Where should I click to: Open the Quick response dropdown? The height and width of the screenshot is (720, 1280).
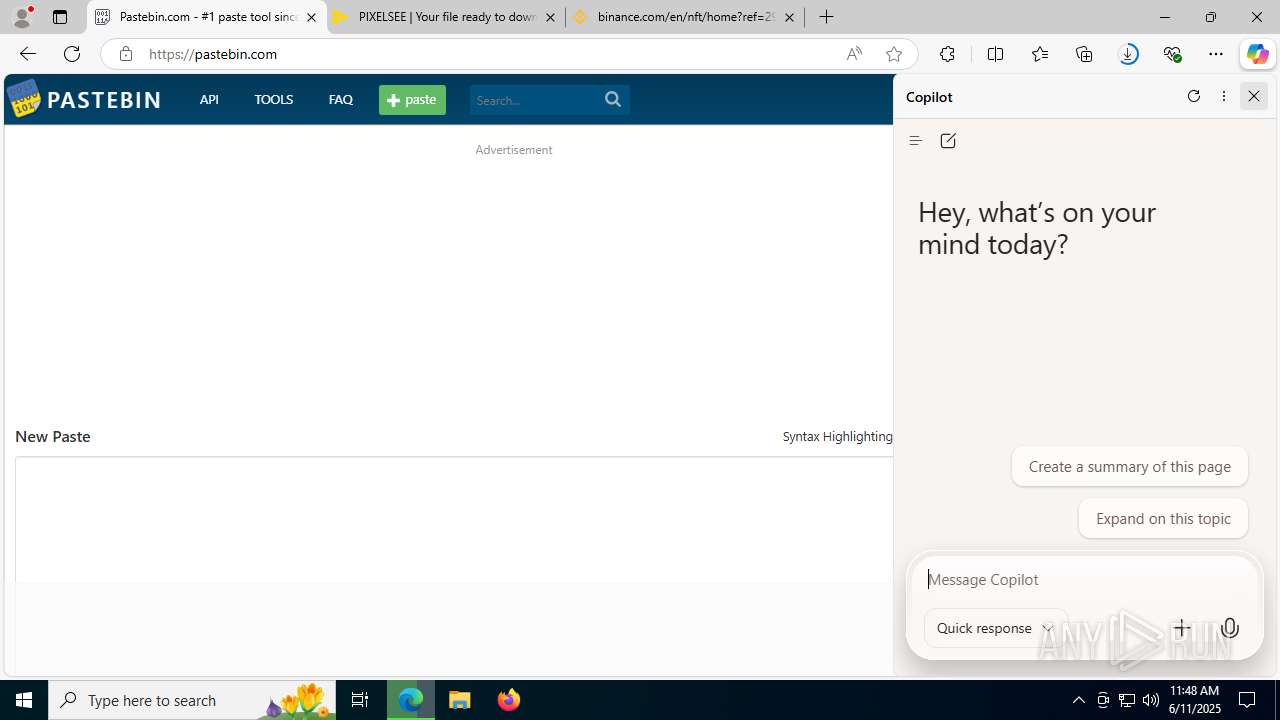(x=996, y=628)
